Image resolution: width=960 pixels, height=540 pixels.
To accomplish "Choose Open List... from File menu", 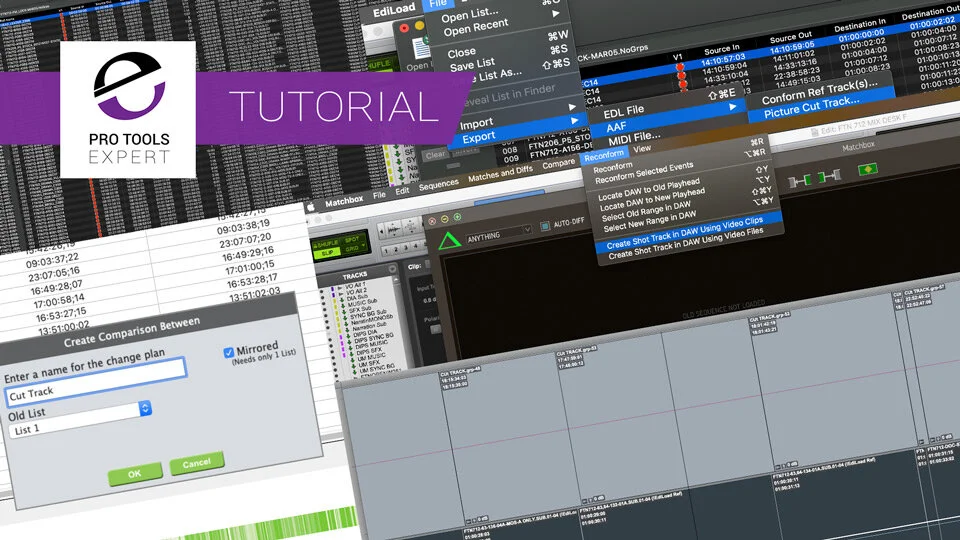I will [x=470, y=15].
